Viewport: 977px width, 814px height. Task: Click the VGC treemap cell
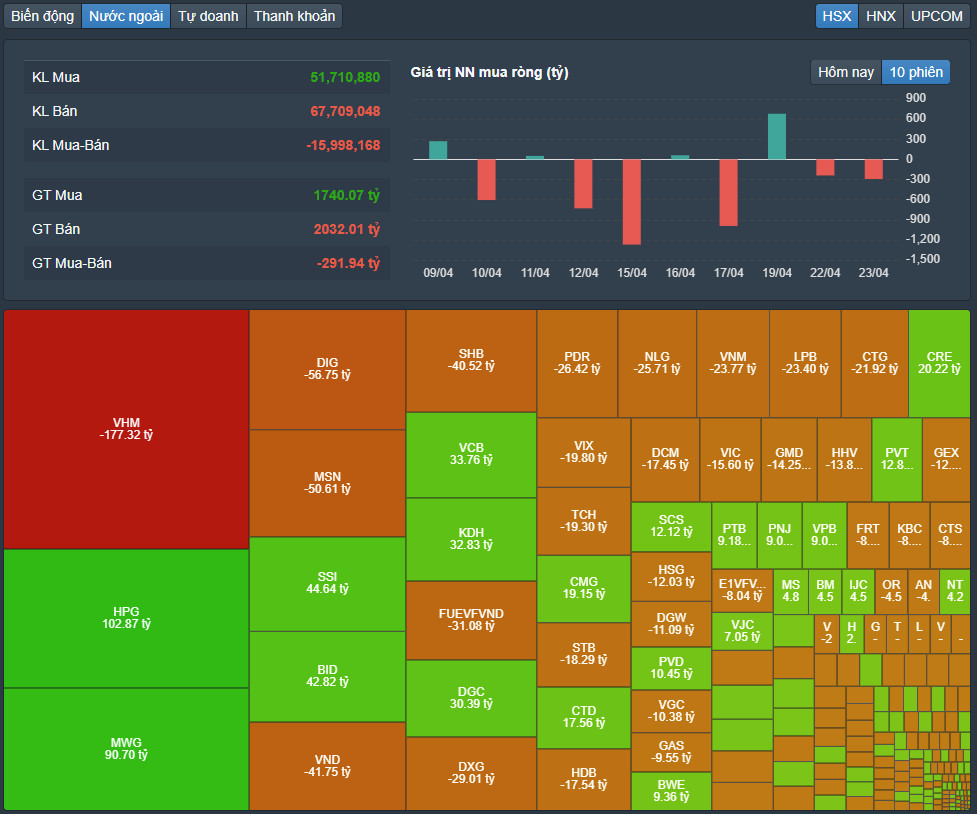tap(671, 711)
